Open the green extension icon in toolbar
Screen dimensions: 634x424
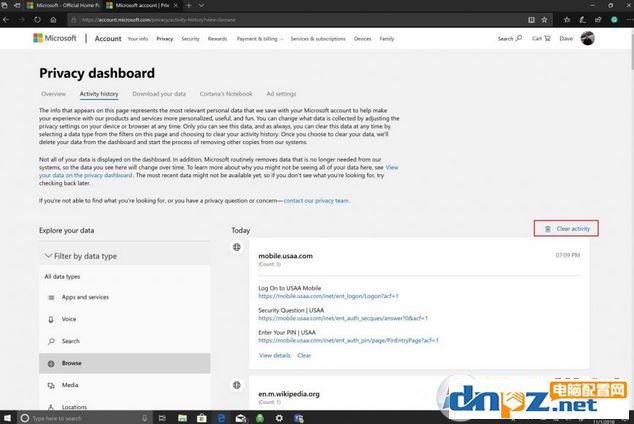(614, 19)
